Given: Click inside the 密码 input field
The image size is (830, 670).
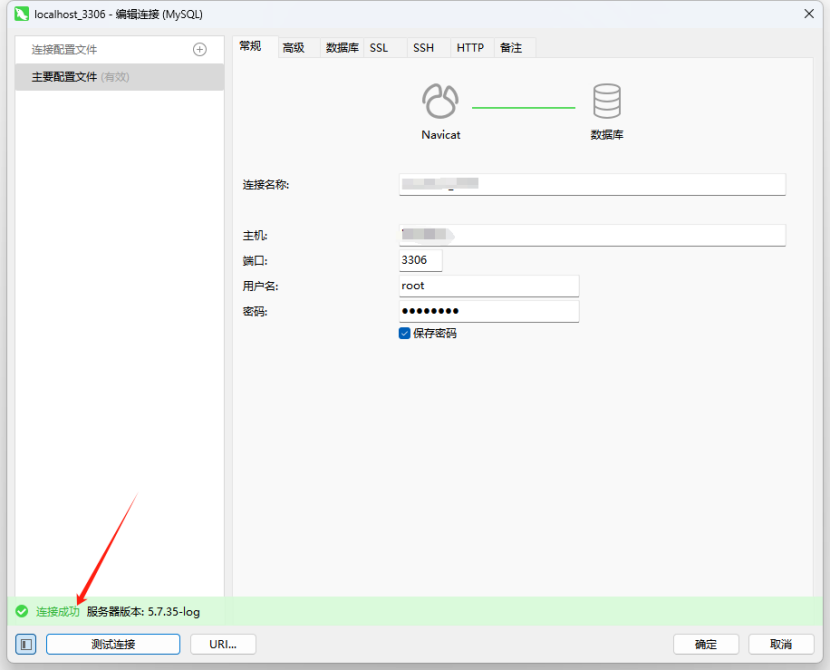Looking at the screenshot, I should (x=488, y=311).
